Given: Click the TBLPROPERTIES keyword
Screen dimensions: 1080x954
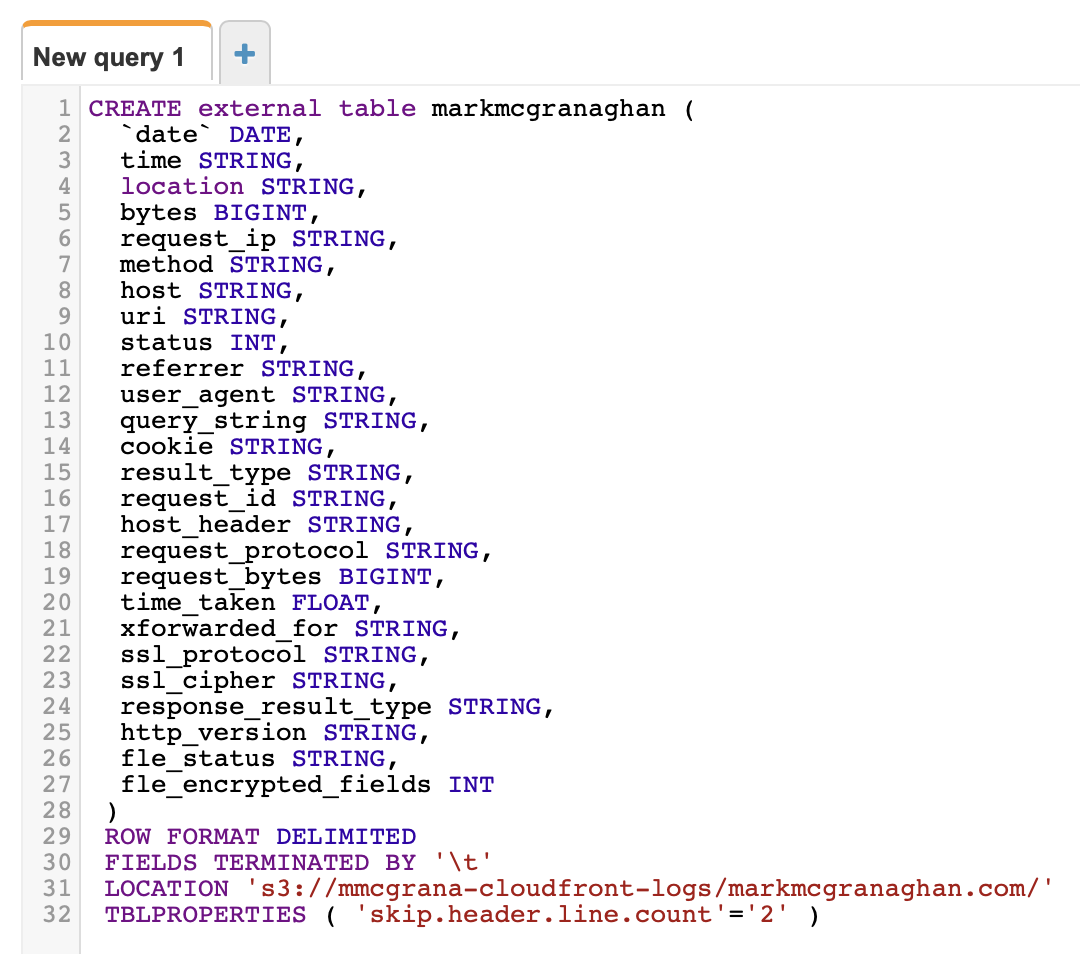Looking at the screenshot, I should (205, 915).
